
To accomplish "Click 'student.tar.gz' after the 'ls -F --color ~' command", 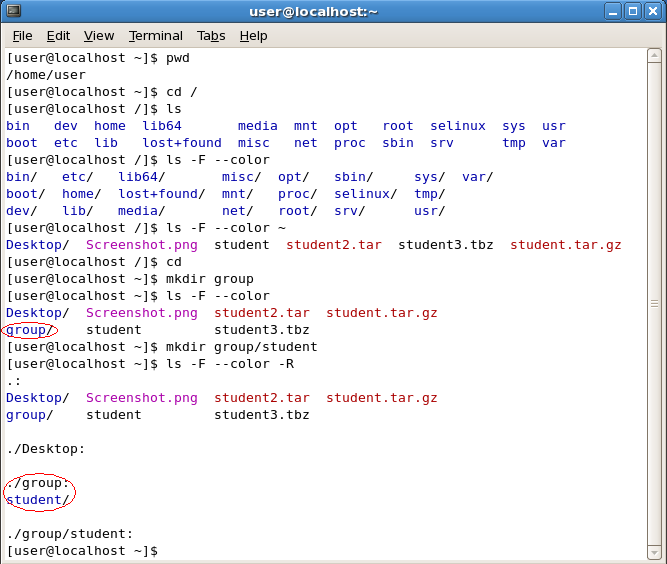I will [x=566, y=245].
